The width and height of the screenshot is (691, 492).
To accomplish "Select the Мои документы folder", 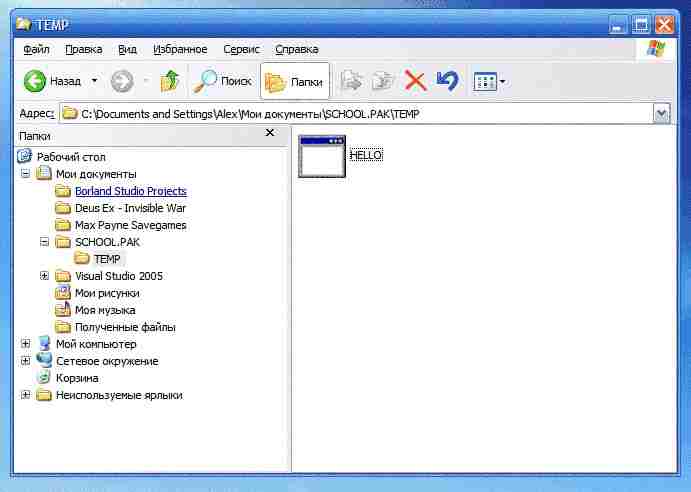I will point(96,174).
